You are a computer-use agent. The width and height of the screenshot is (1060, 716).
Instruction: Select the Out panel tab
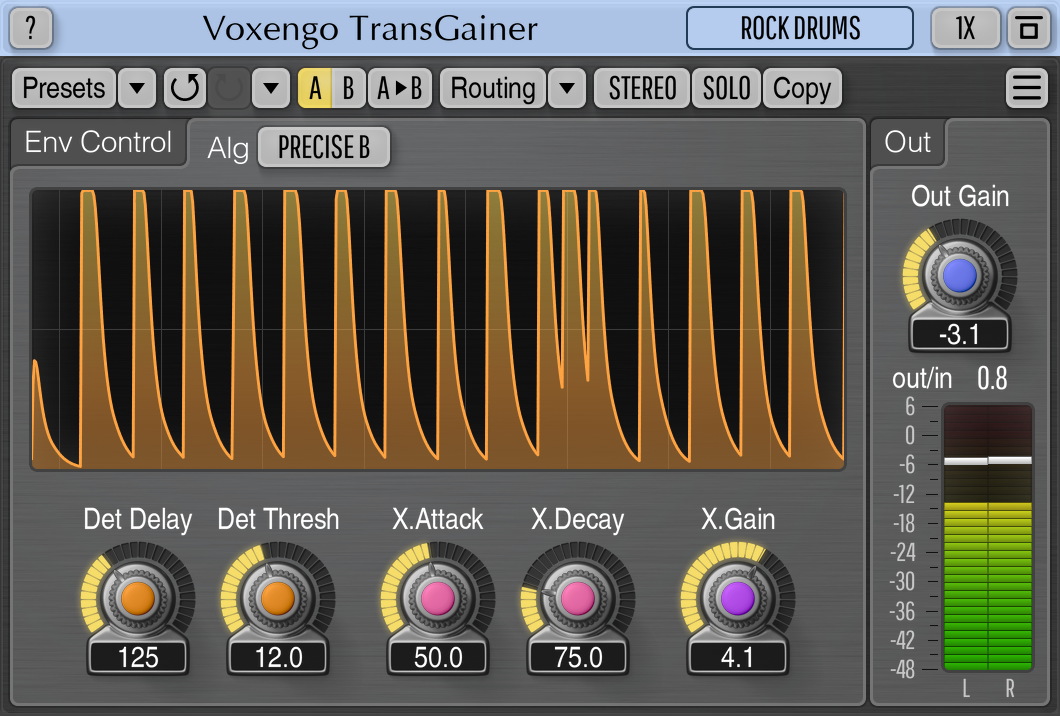[906, 143]
